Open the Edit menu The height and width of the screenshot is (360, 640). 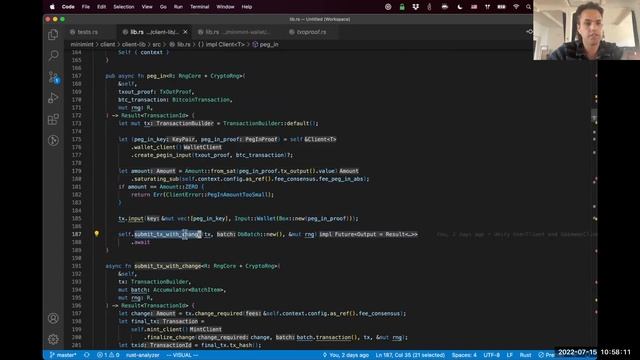click(x=101, y=7)
